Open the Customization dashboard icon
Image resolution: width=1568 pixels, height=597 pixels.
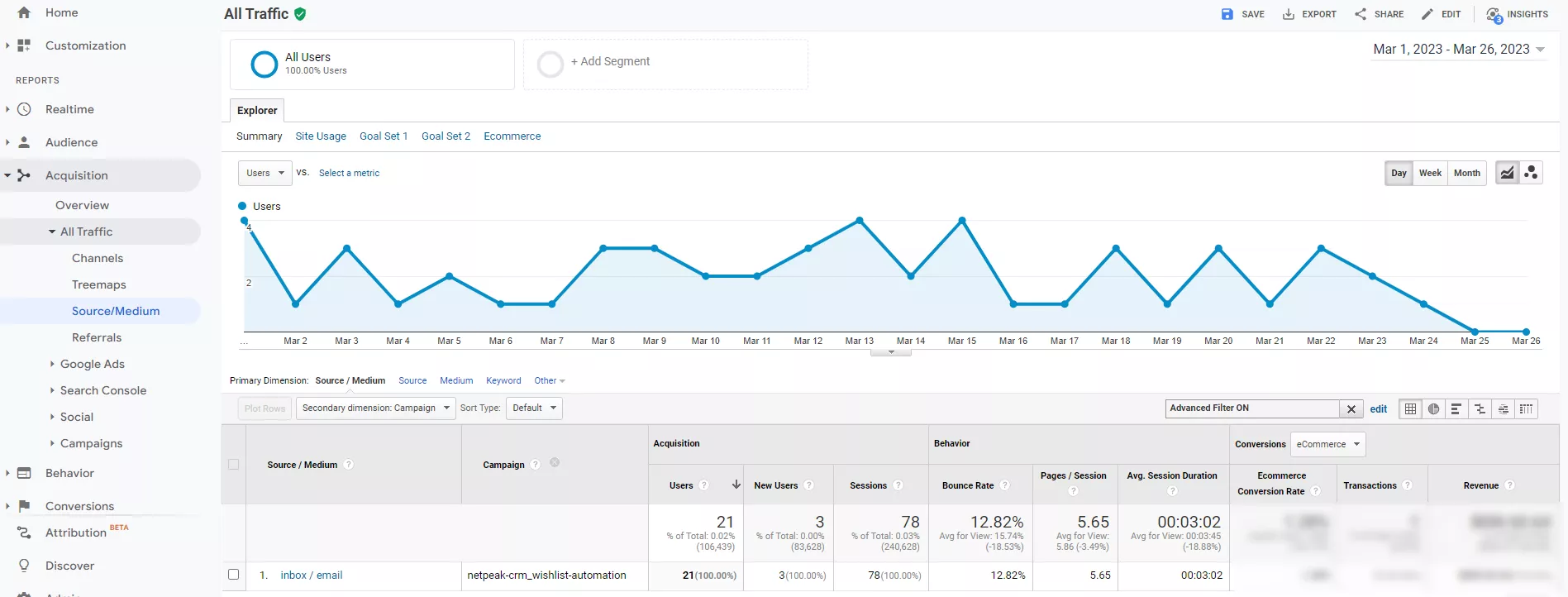(x=24, y=45)
